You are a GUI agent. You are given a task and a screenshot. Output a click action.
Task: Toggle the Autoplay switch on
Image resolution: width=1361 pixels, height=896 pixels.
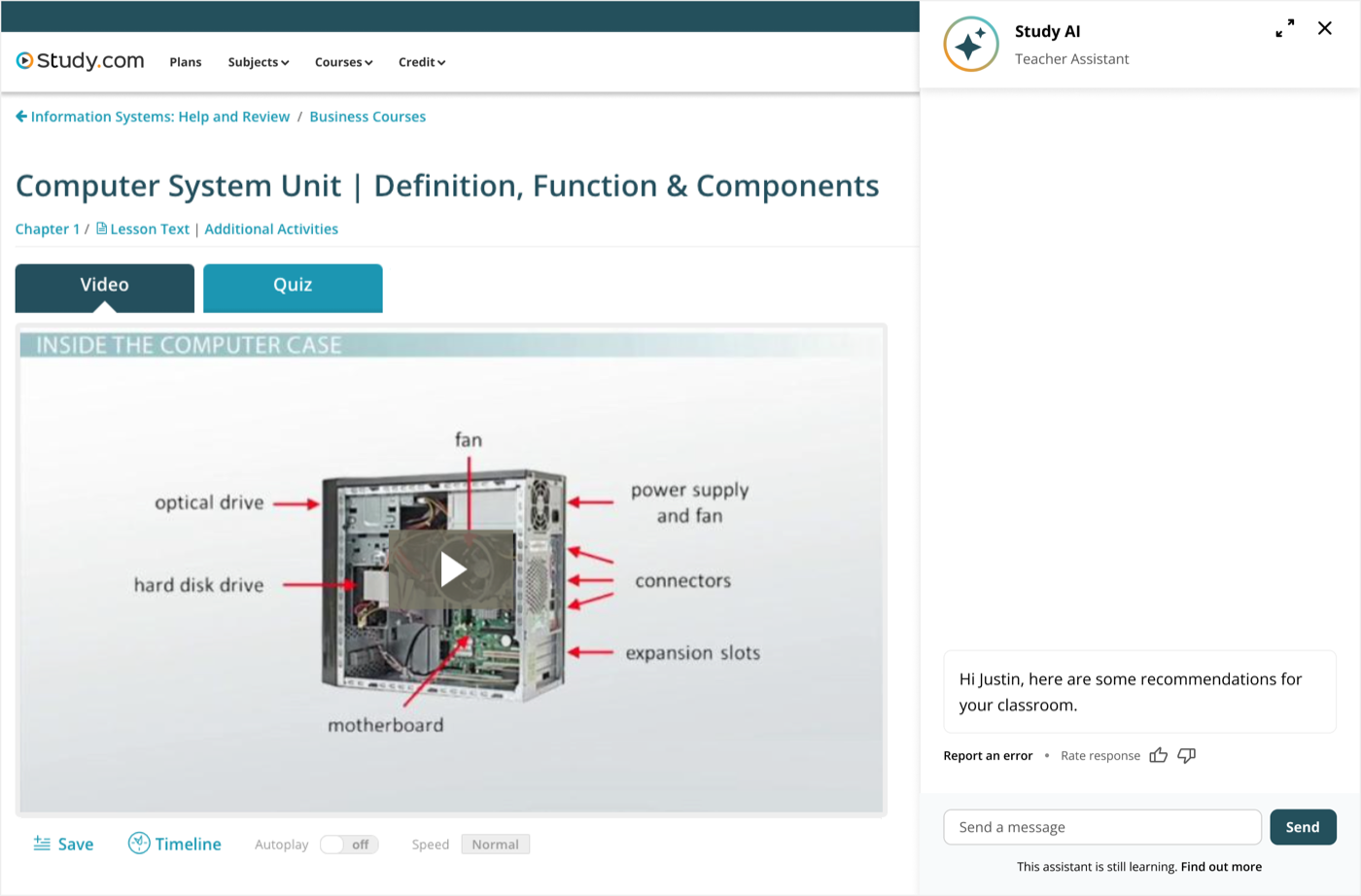[x=349, y=844]
